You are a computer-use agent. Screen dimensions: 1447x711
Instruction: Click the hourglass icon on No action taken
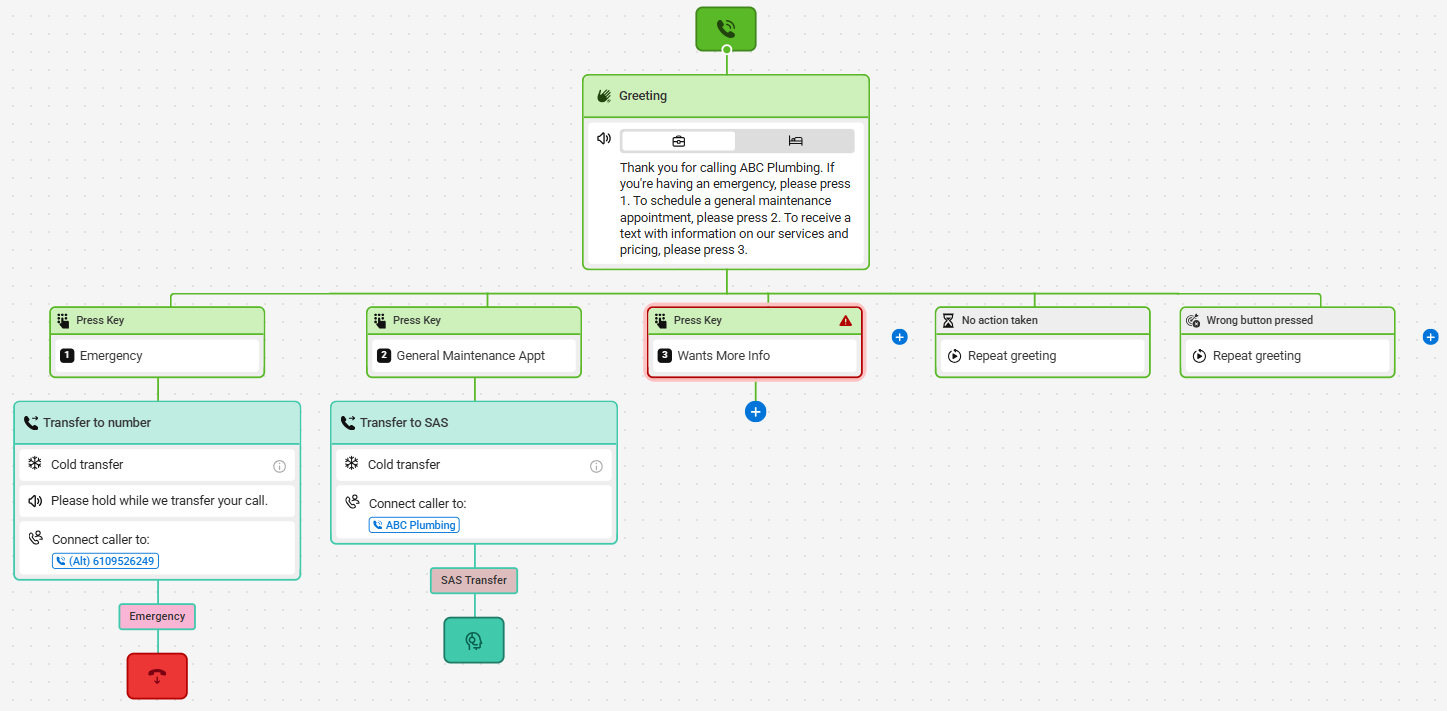click(x=948, y=320)
